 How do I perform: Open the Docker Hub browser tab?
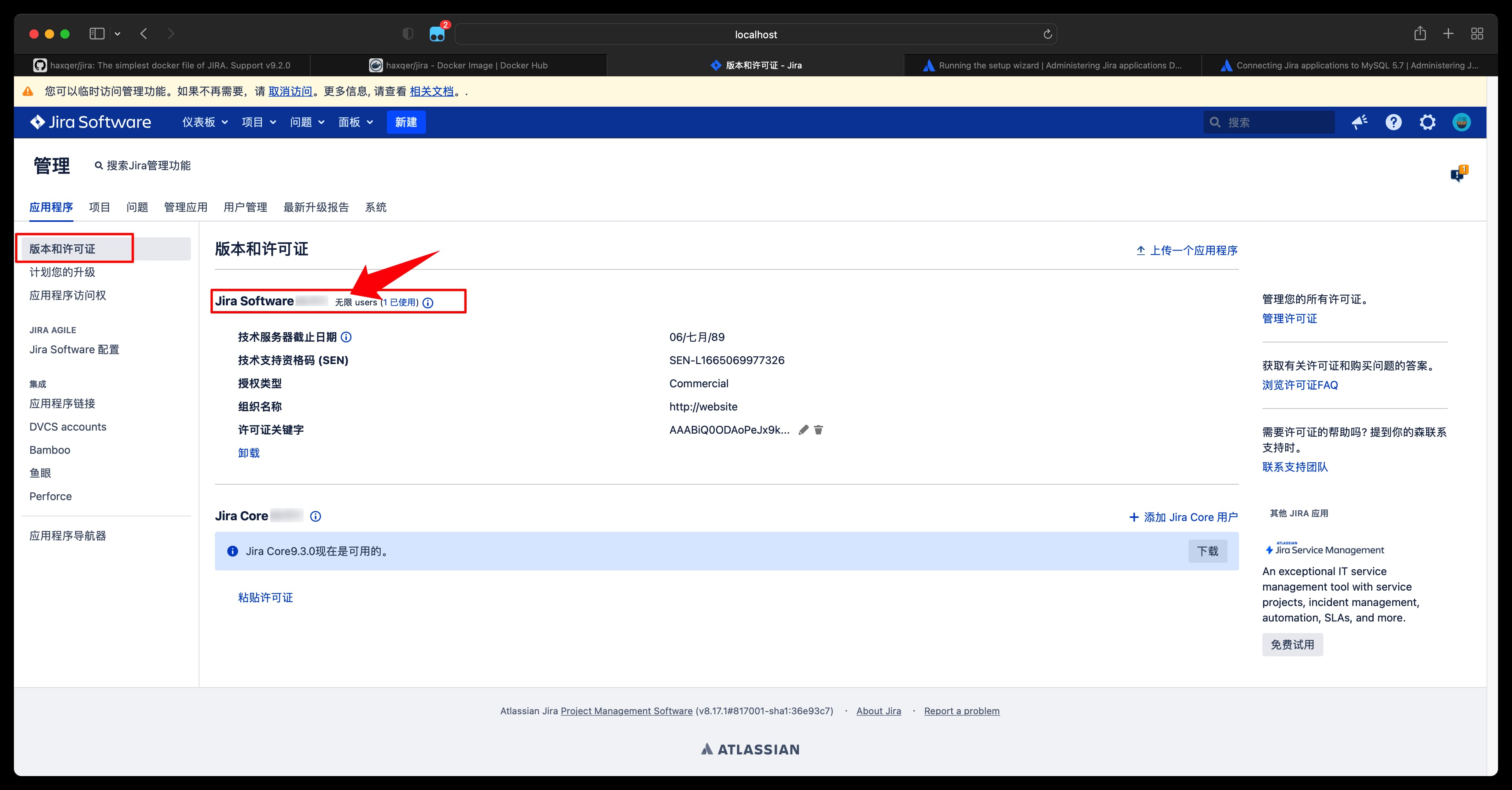458,65
